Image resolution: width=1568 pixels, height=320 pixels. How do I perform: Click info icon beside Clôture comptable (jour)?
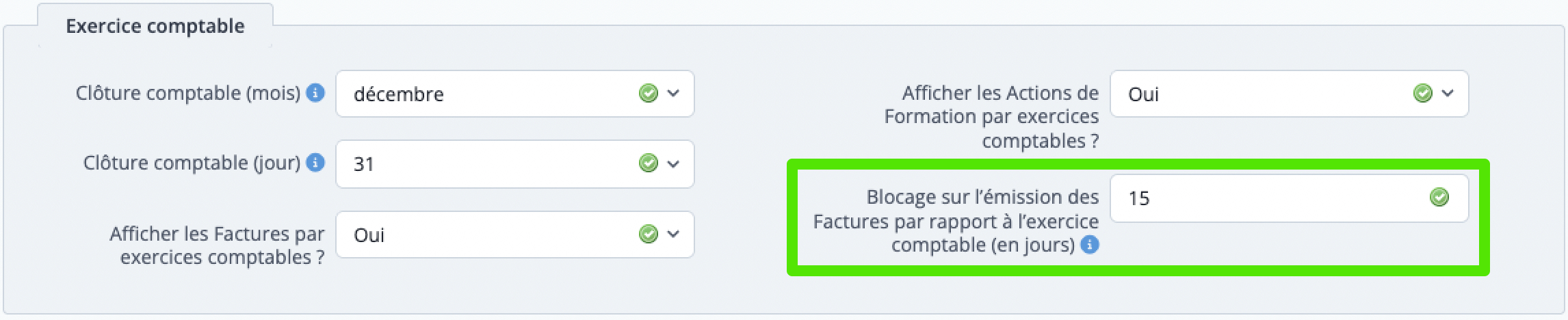[315, 163]
